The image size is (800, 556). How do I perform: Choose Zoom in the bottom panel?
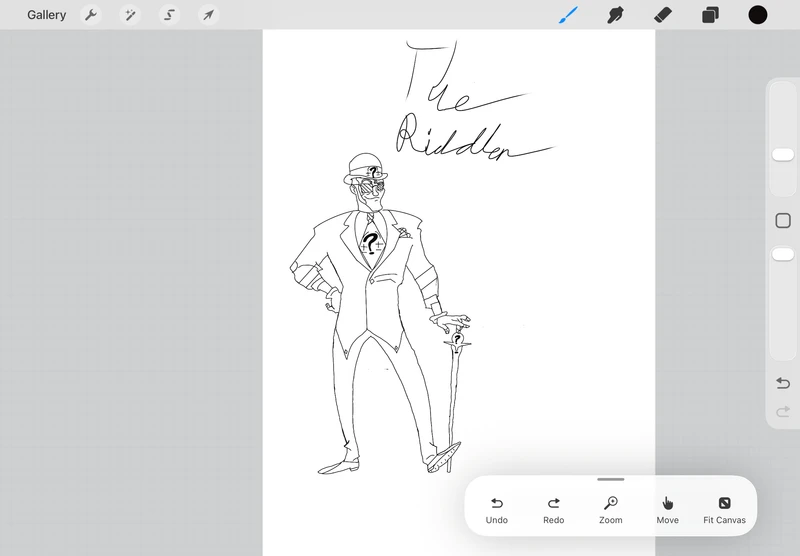point(611,511)
